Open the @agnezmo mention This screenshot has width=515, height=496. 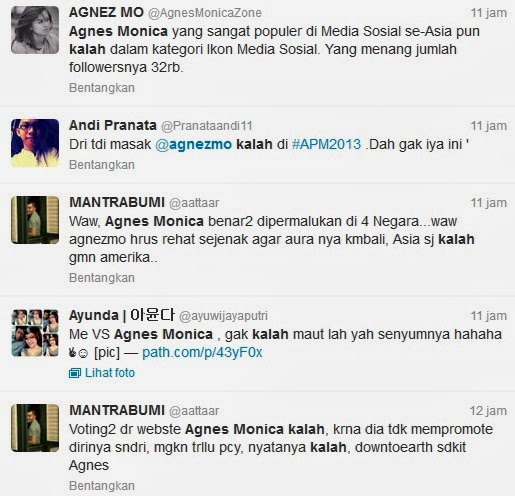(193, 145)
